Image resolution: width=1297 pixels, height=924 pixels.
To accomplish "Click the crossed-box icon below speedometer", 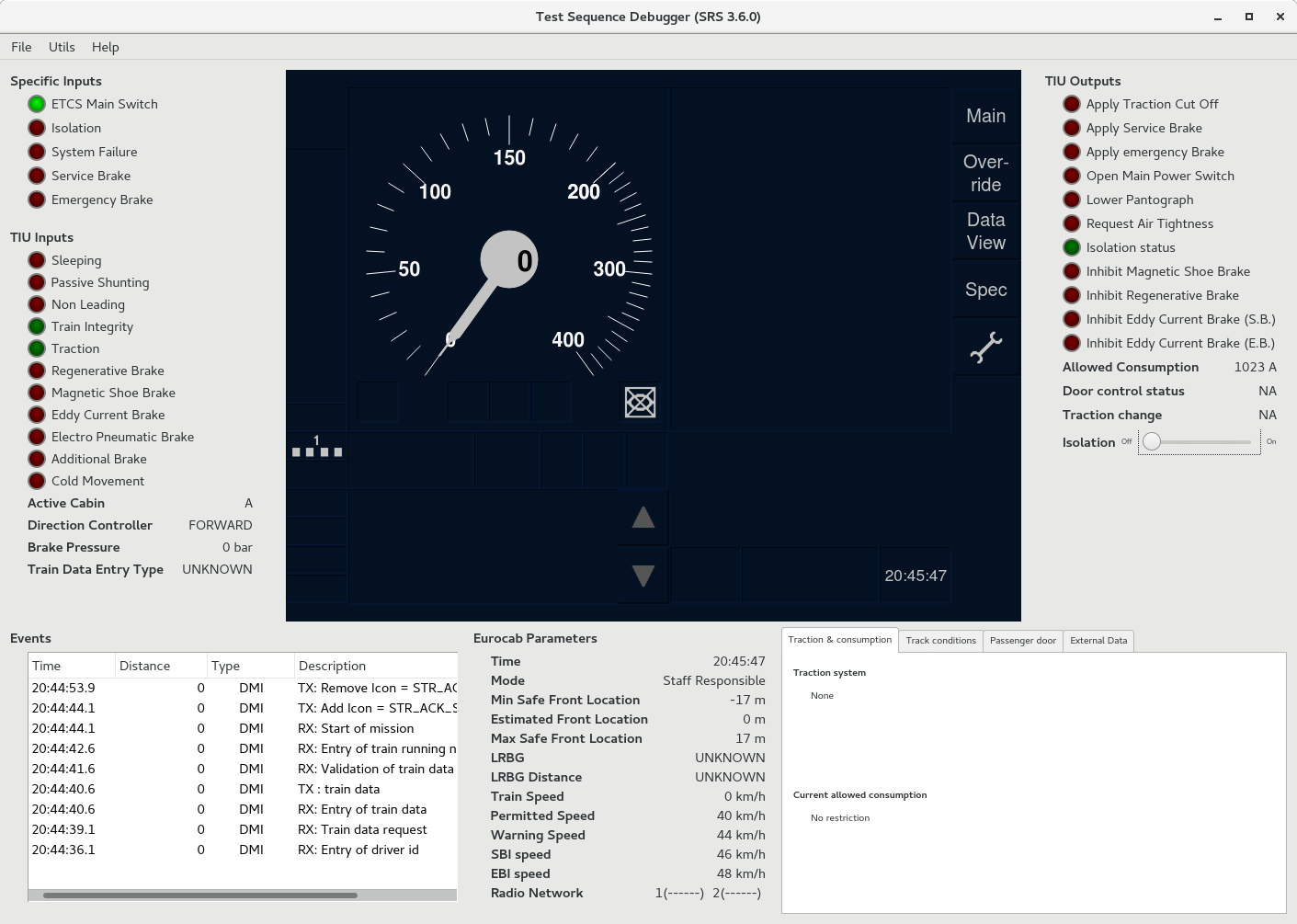I will click(x=640, y=402).
